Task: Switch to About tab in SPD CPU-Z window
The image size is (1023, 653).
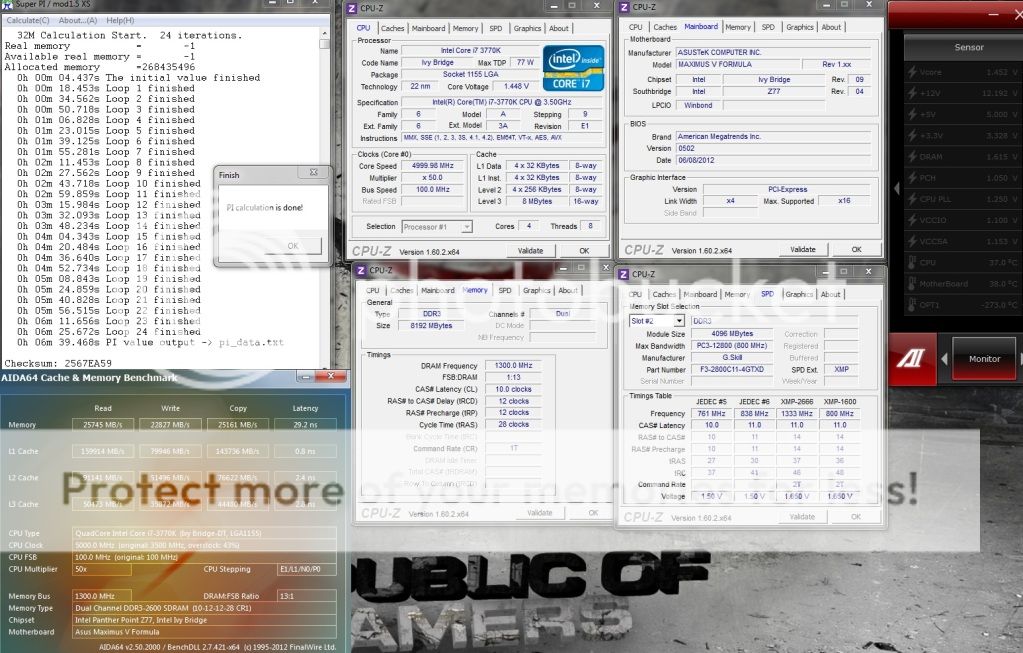Action: (830, 294)
